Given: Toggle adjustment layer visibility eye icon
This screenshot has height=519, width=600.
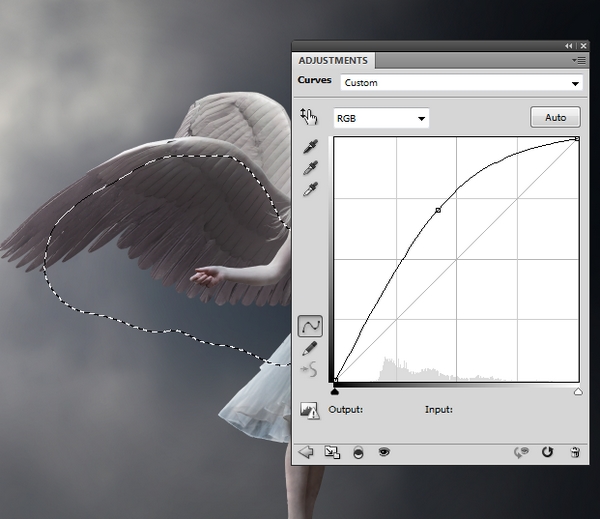Looking at the screenshot, I should pyautogui.click(x=383, y=452).
